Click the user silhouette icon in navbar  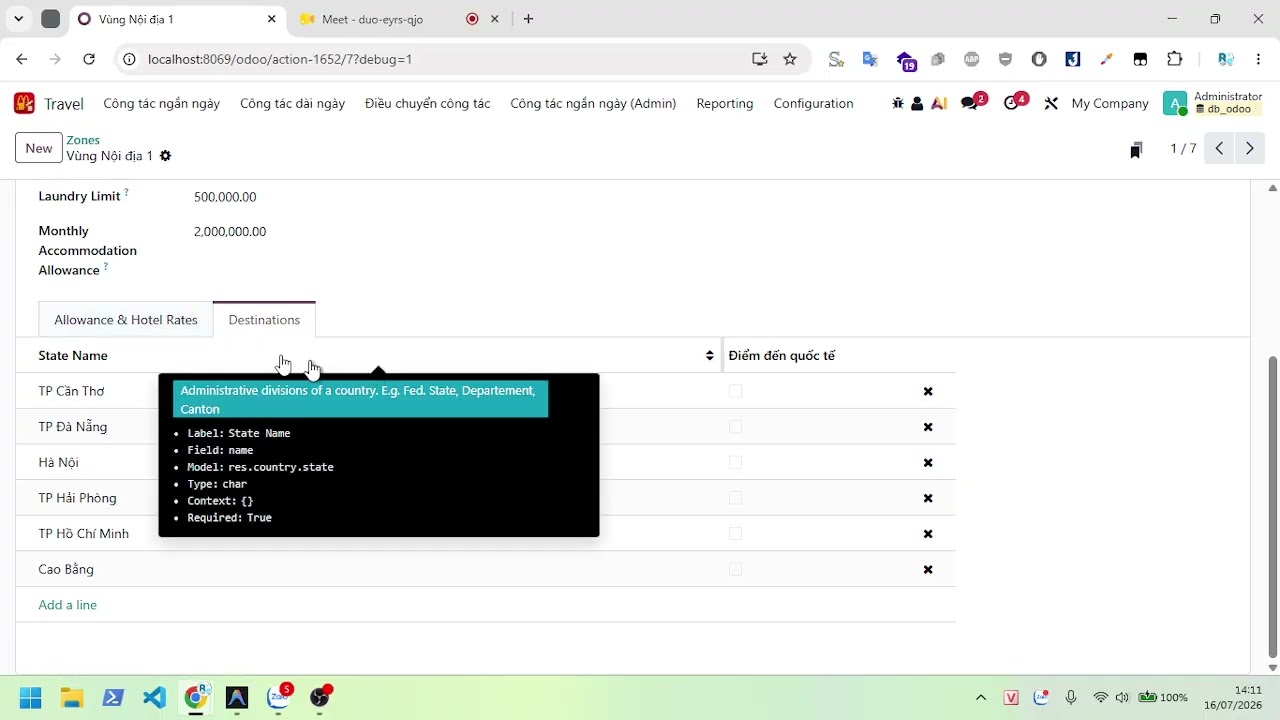(x=917, y=103)
